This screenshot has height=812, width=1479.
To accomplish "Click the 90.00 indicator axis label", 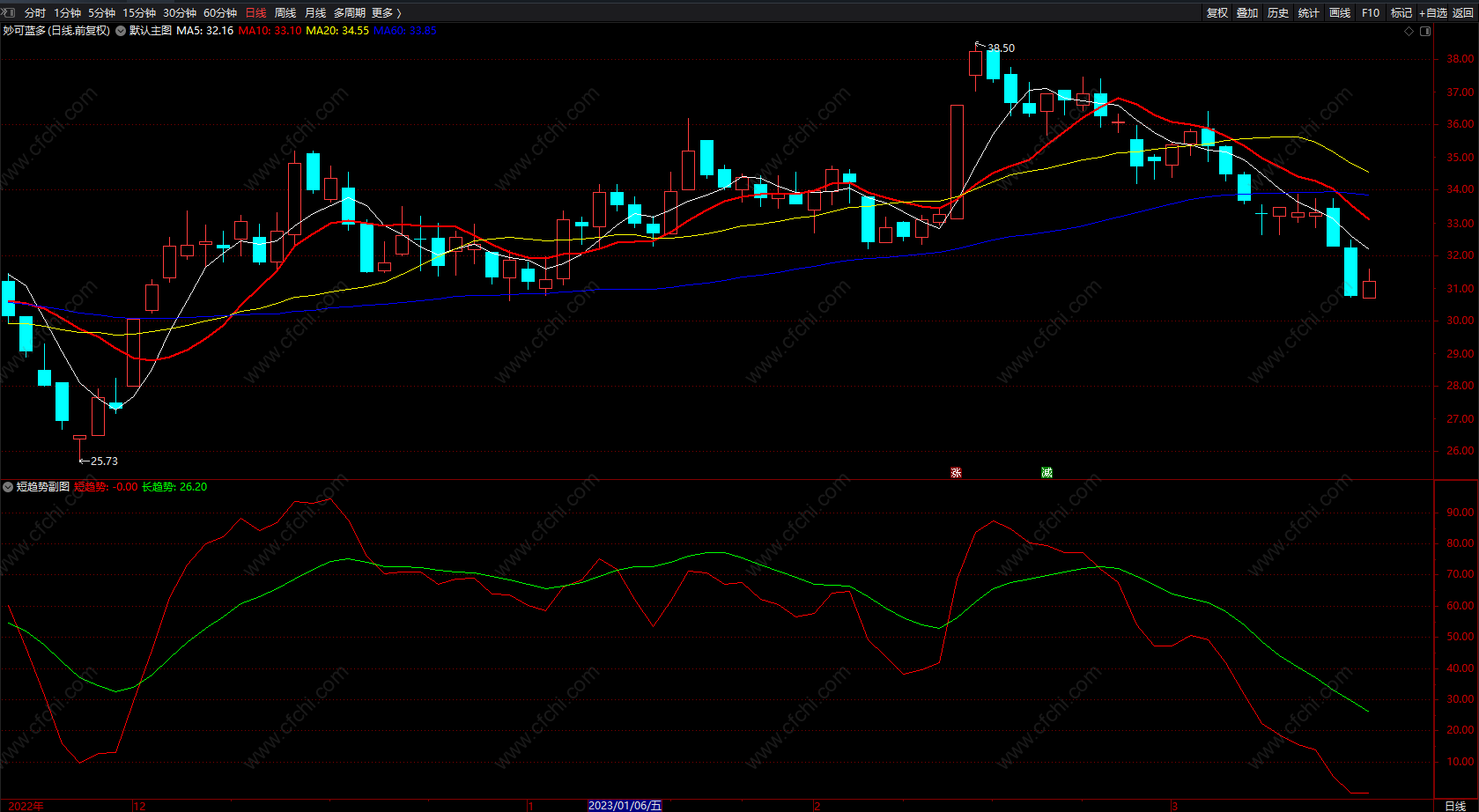I will coord(1460,513).
